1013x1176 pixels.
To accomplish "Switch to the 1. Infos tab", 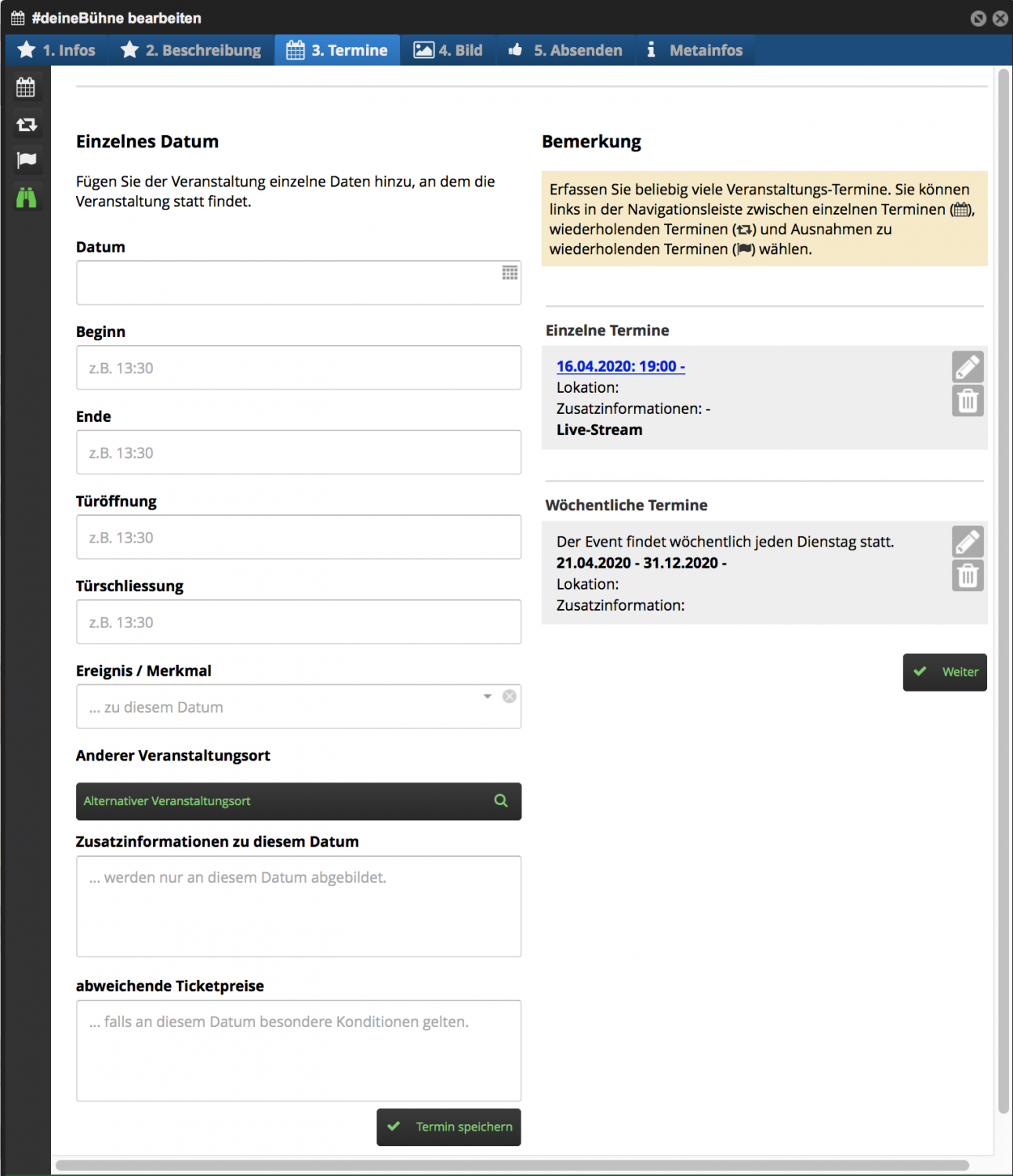I will coord(56,50).
